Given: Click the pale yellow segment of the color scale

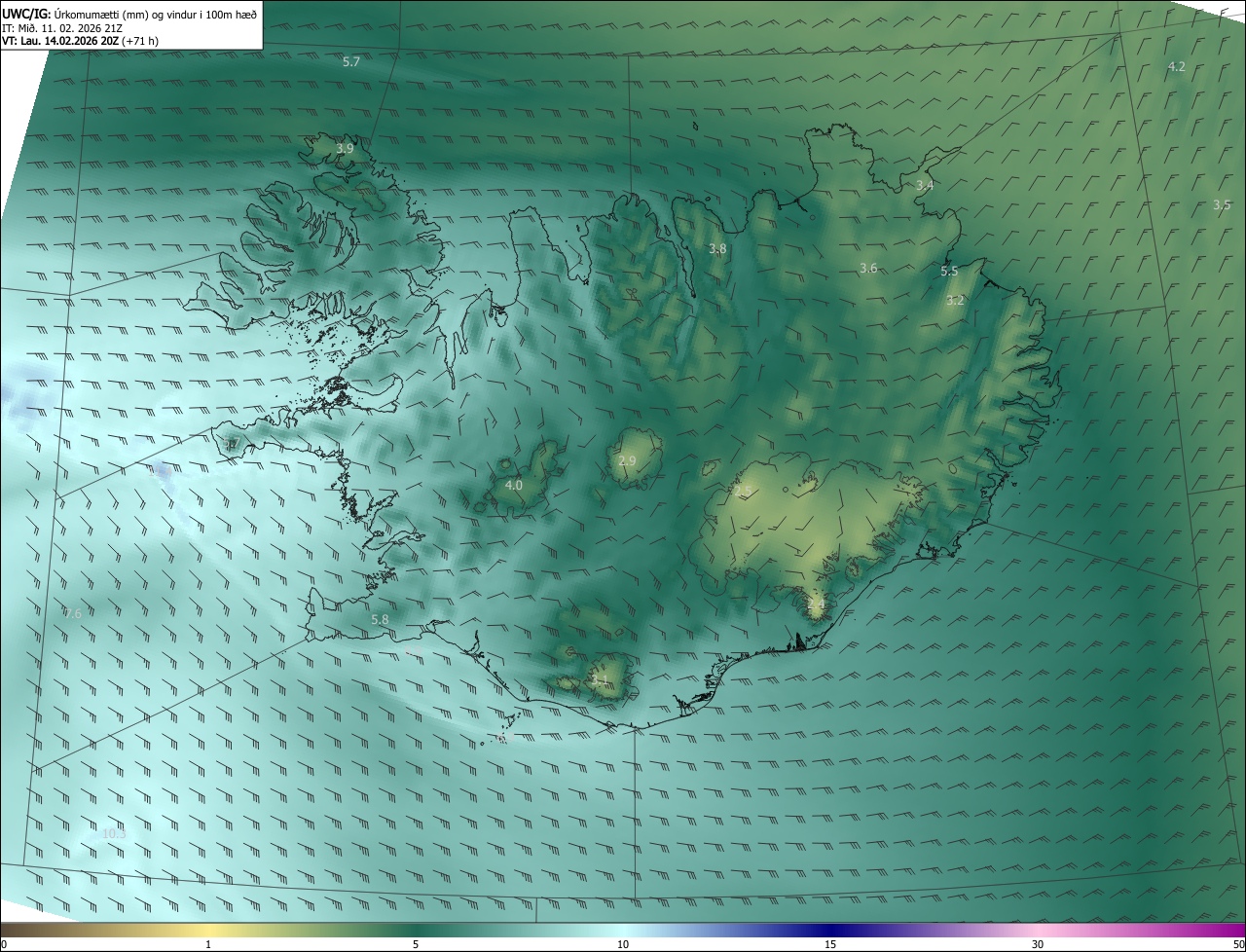Looking at the screenshot, I should pos(208,931).
